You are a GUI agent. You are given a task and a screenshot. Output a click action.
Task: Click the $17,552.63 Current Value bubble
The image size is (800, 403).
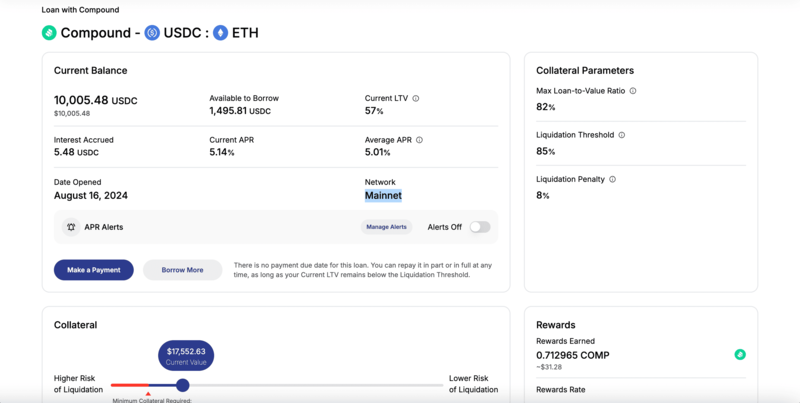click(186, 356)
